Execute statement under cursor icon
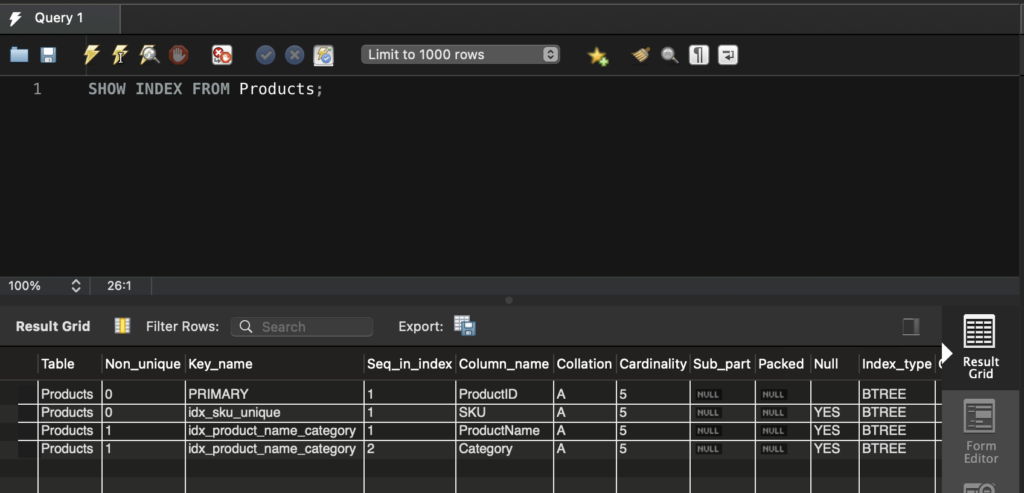 [x=120, y=55]
